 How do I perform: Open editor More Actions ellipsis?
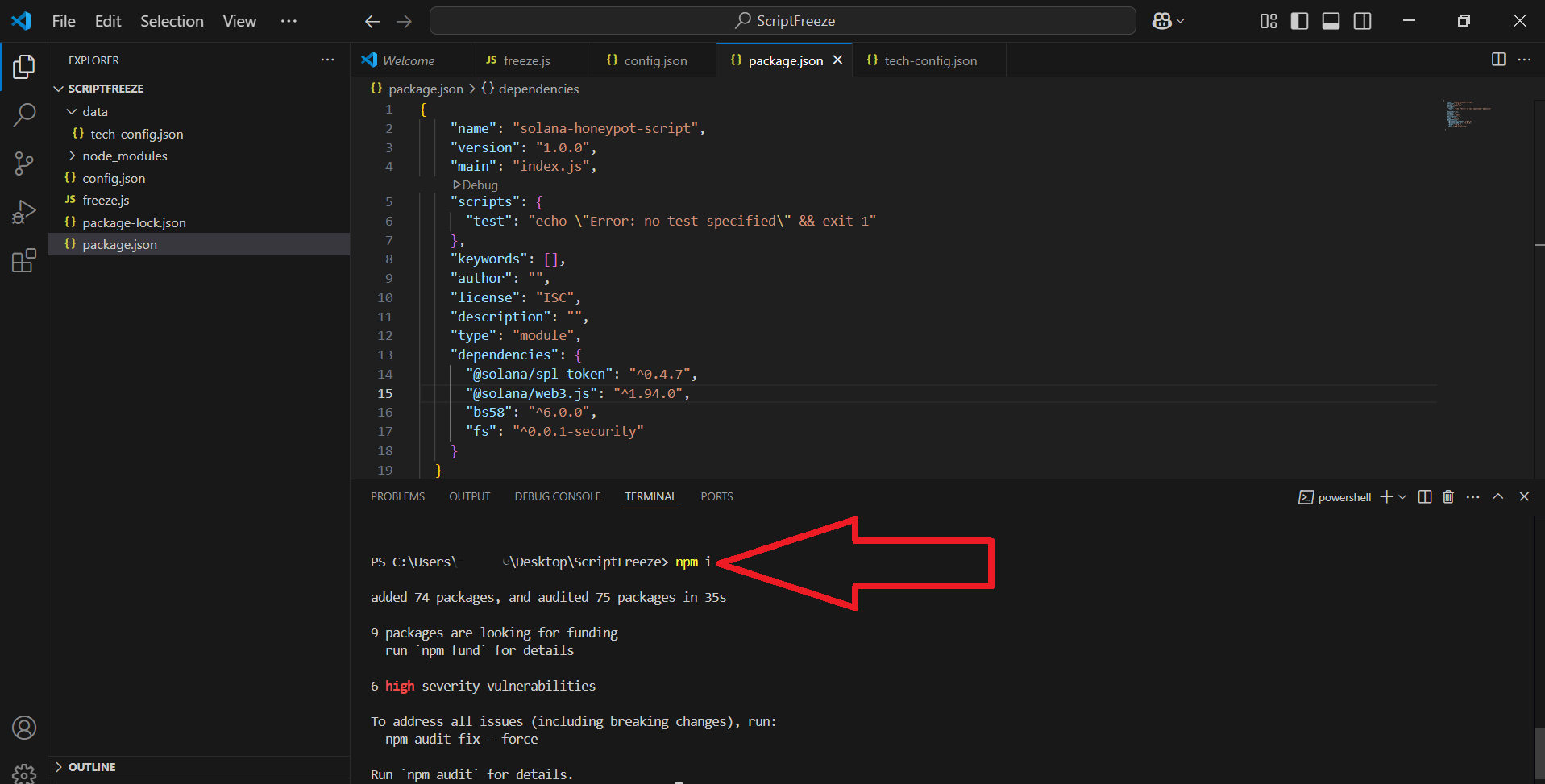[1524, 60]
